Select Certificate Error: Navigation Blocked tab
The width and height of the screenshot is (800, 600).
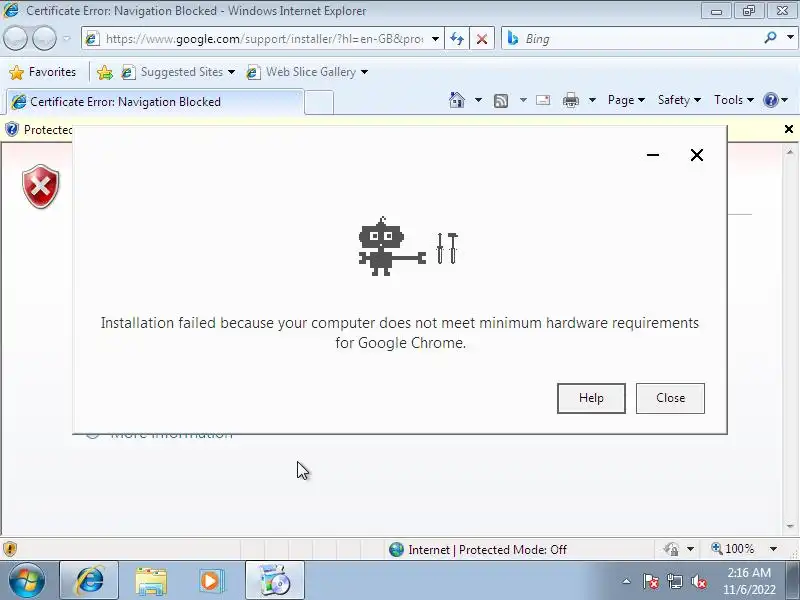point(155,102)
